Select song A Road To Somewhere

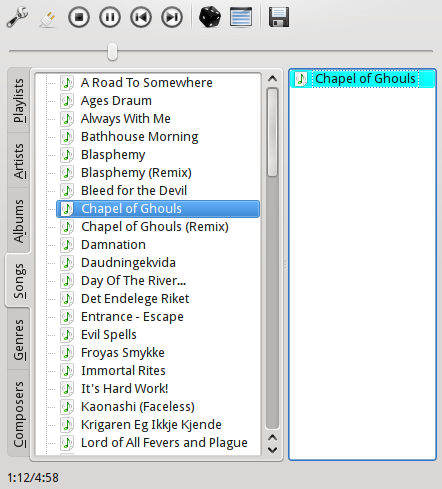click(x=147, y=82)
